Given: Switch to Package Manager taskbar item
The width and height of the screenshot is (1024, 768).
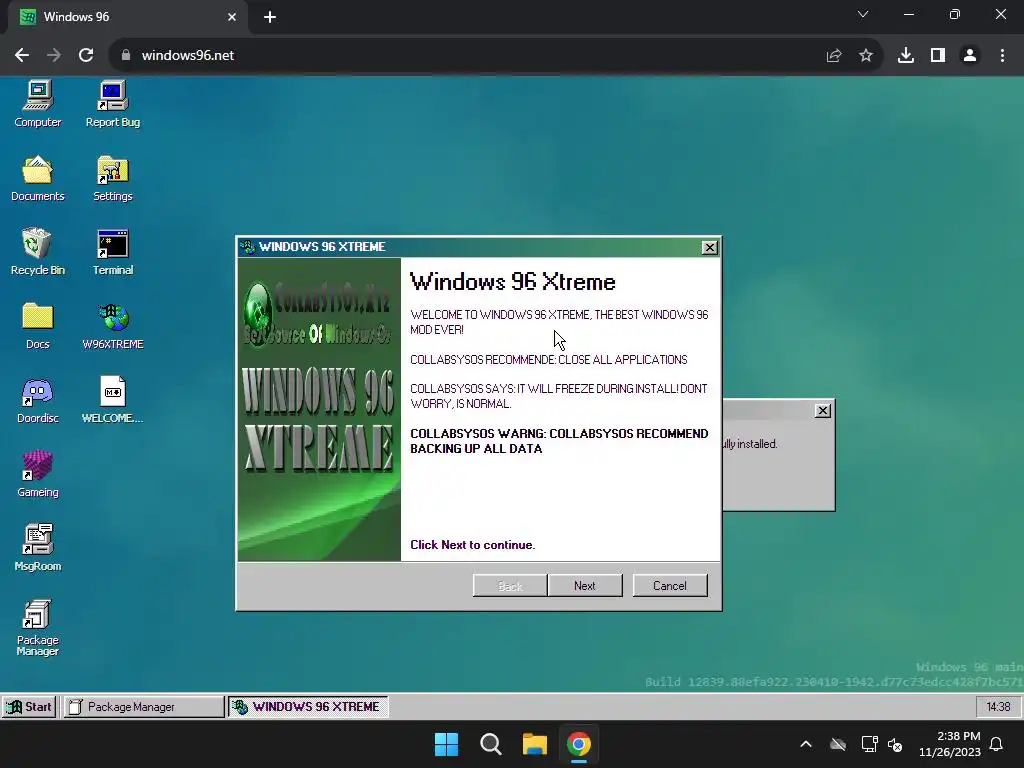Looking at the screenshot, I should click(x=143, y=707).
